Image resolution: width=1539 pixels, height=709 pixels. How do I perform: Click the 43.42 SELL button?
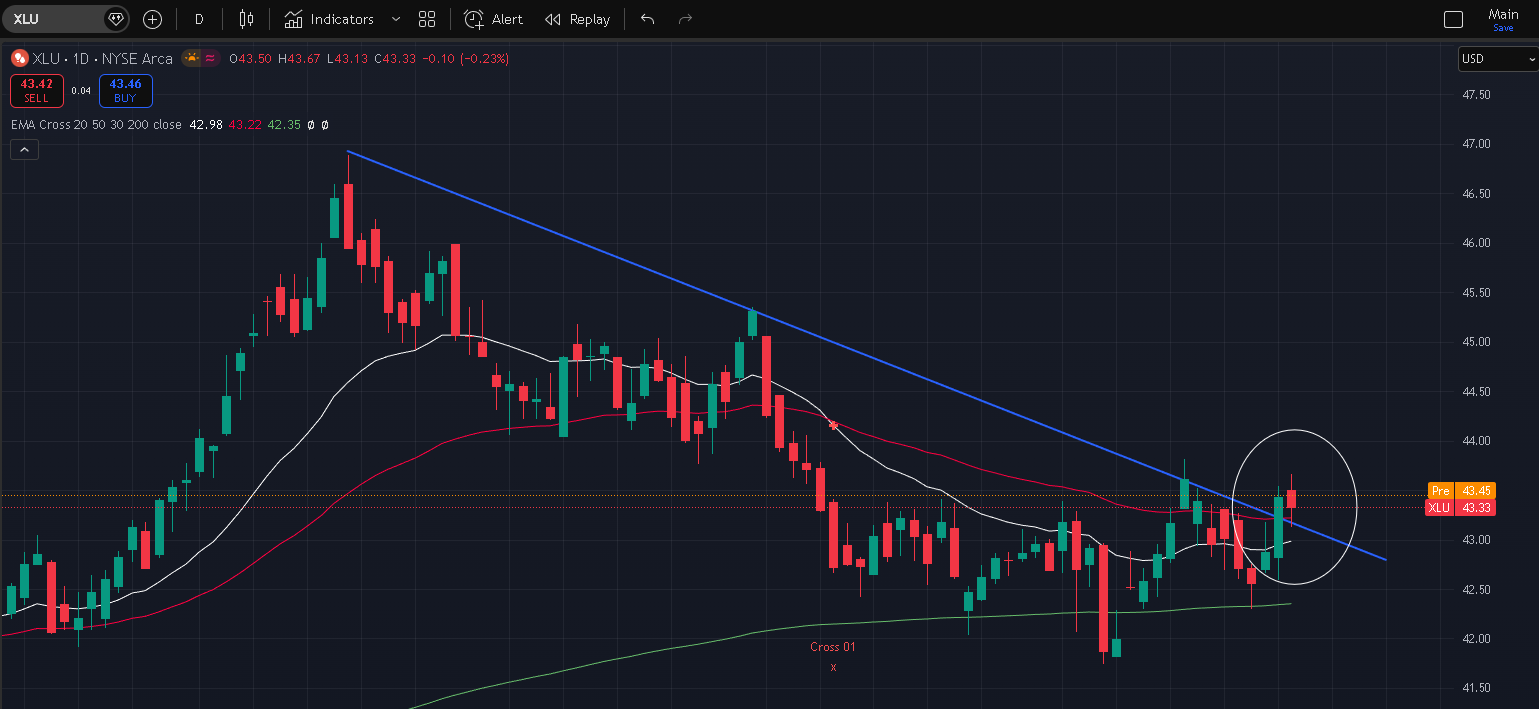tap(37, 90)
